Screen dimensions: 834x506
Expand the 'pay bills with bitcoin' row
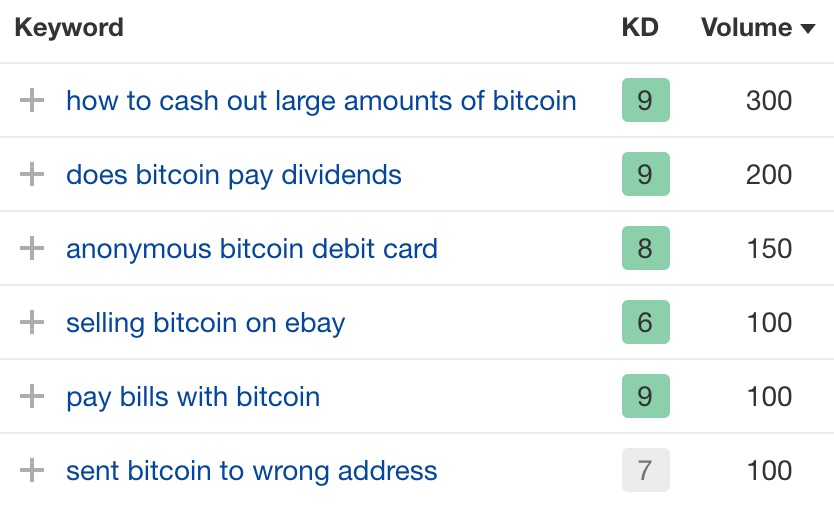click(x=33, y=396)
